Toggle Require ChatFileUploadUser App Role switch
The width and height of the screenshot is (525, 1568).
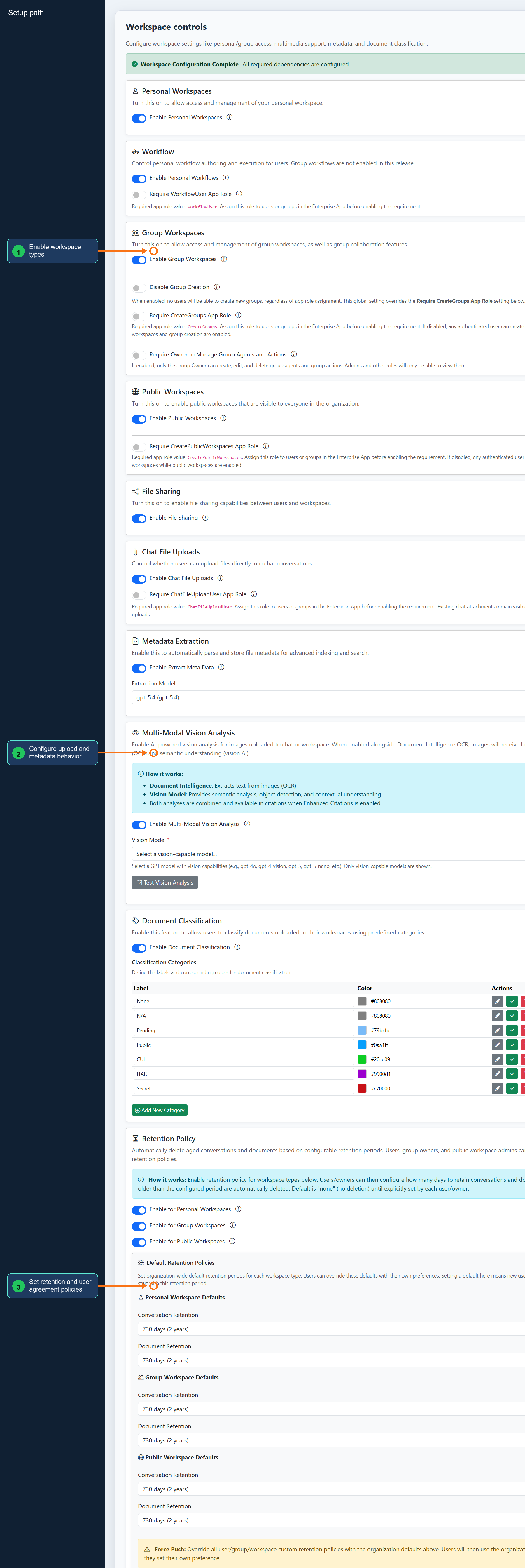[x=139, y=595]
